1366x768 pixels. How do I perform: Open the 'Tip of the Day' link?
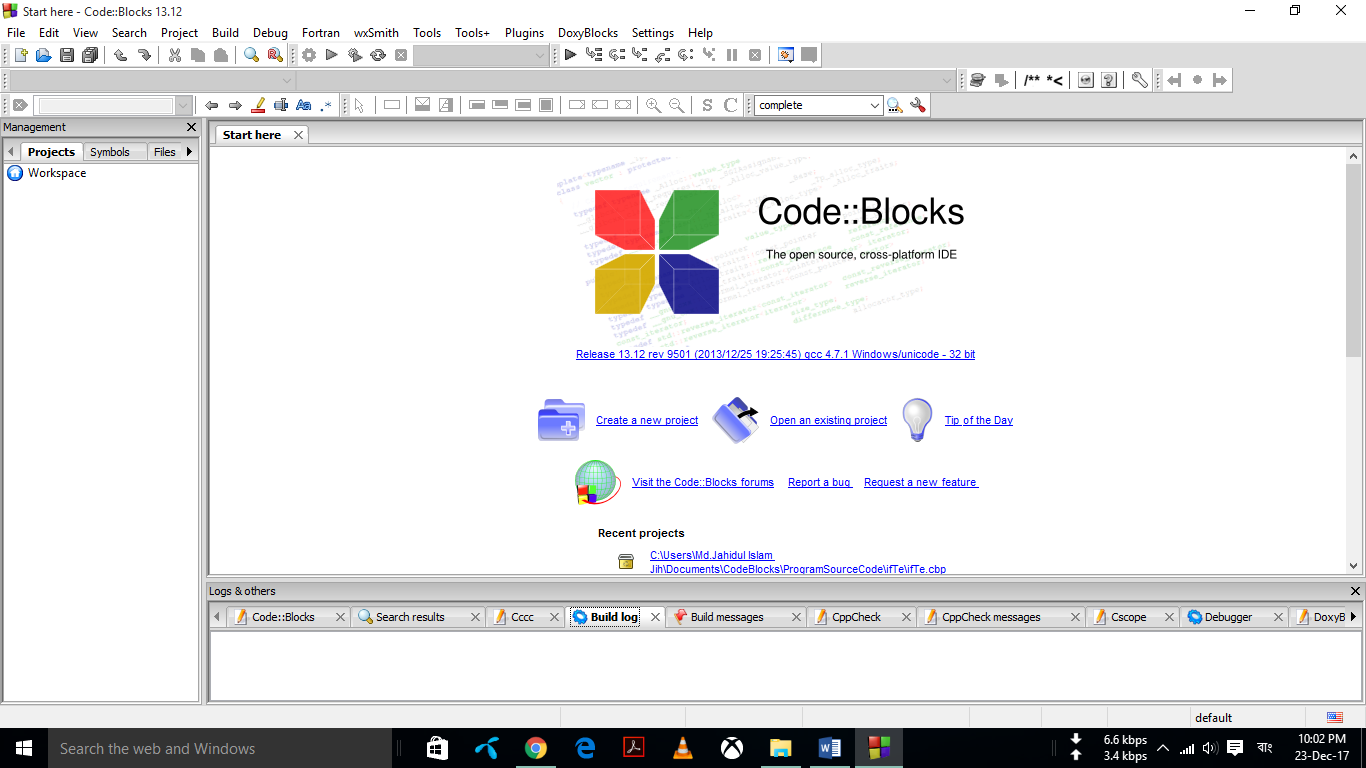tap(979, 421)
